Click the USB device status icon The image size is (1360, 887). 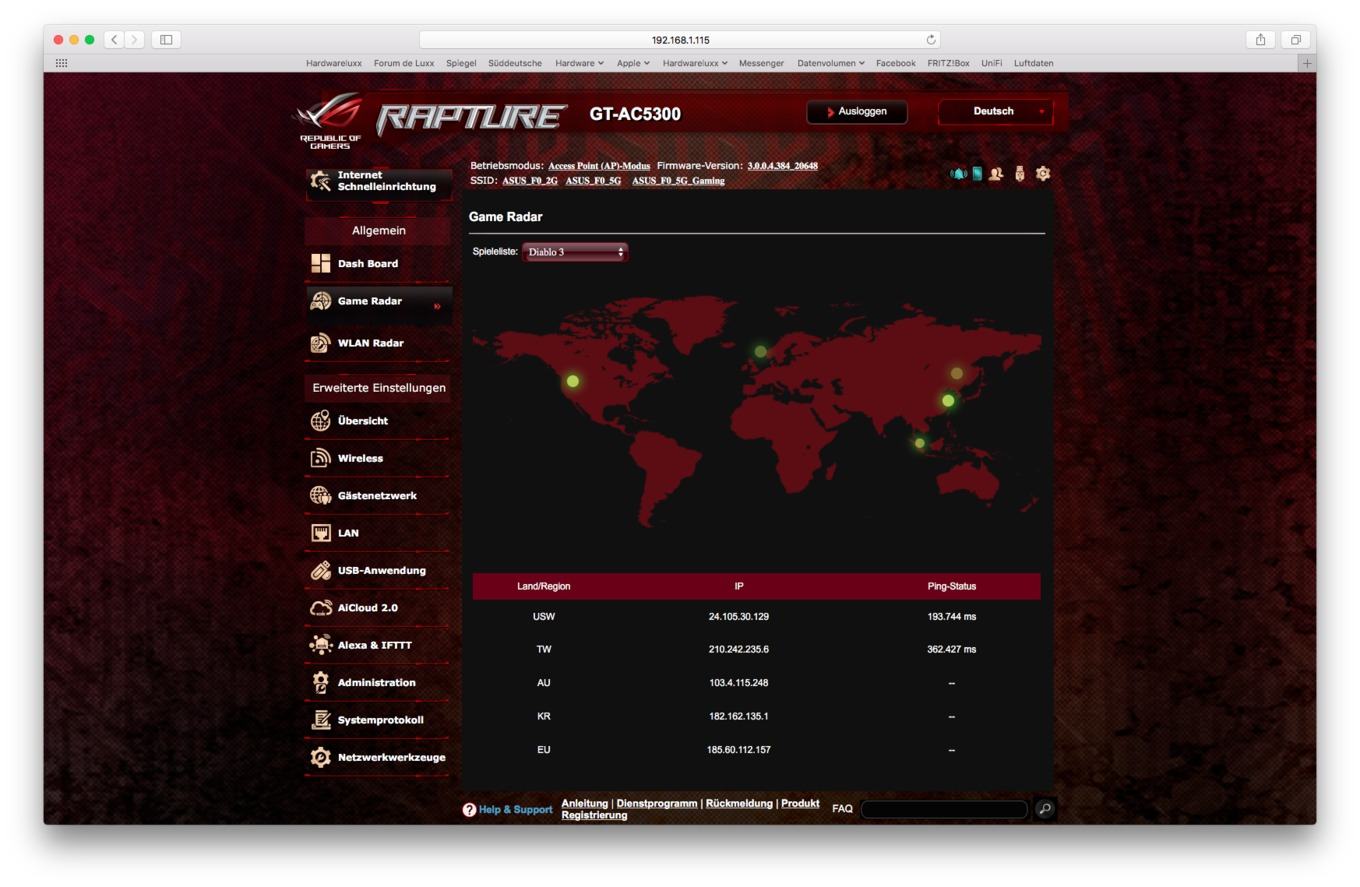point(1020,173)
